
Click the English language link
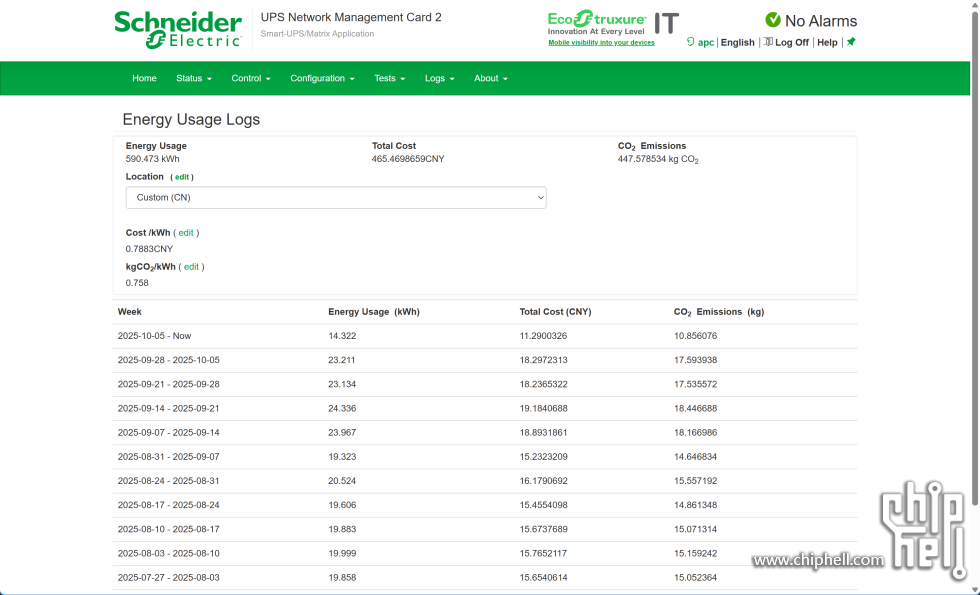pos(737,42)
